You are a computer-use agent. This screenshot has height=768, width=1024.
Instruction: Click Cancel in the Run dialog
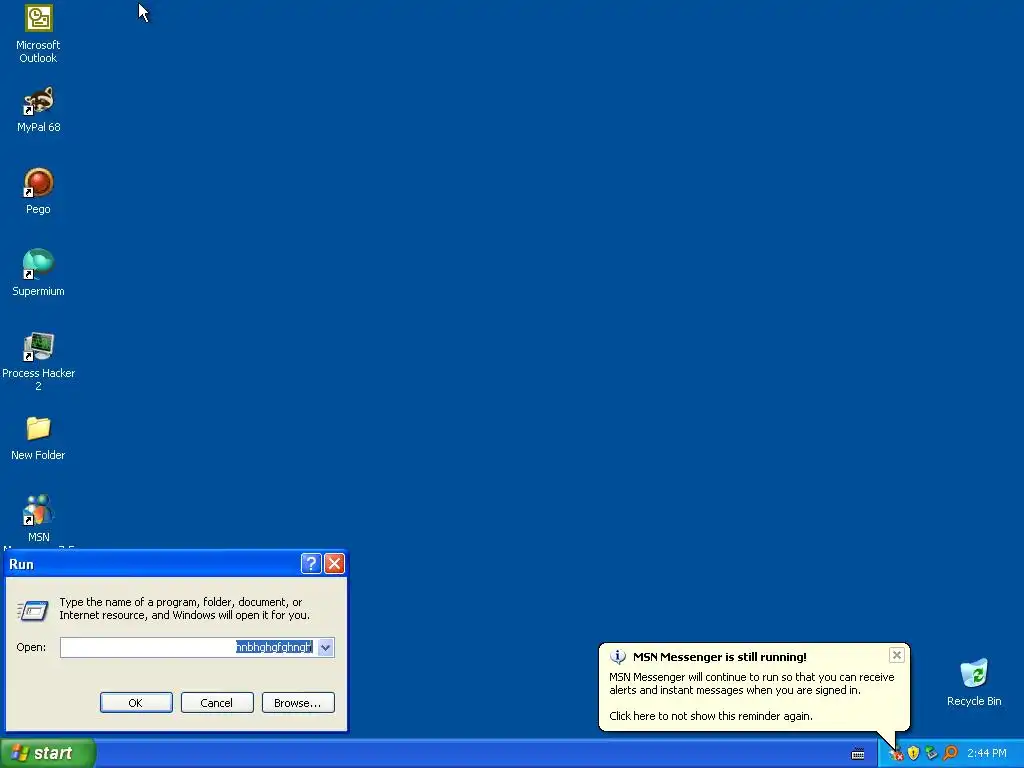[x=217, y=703]
